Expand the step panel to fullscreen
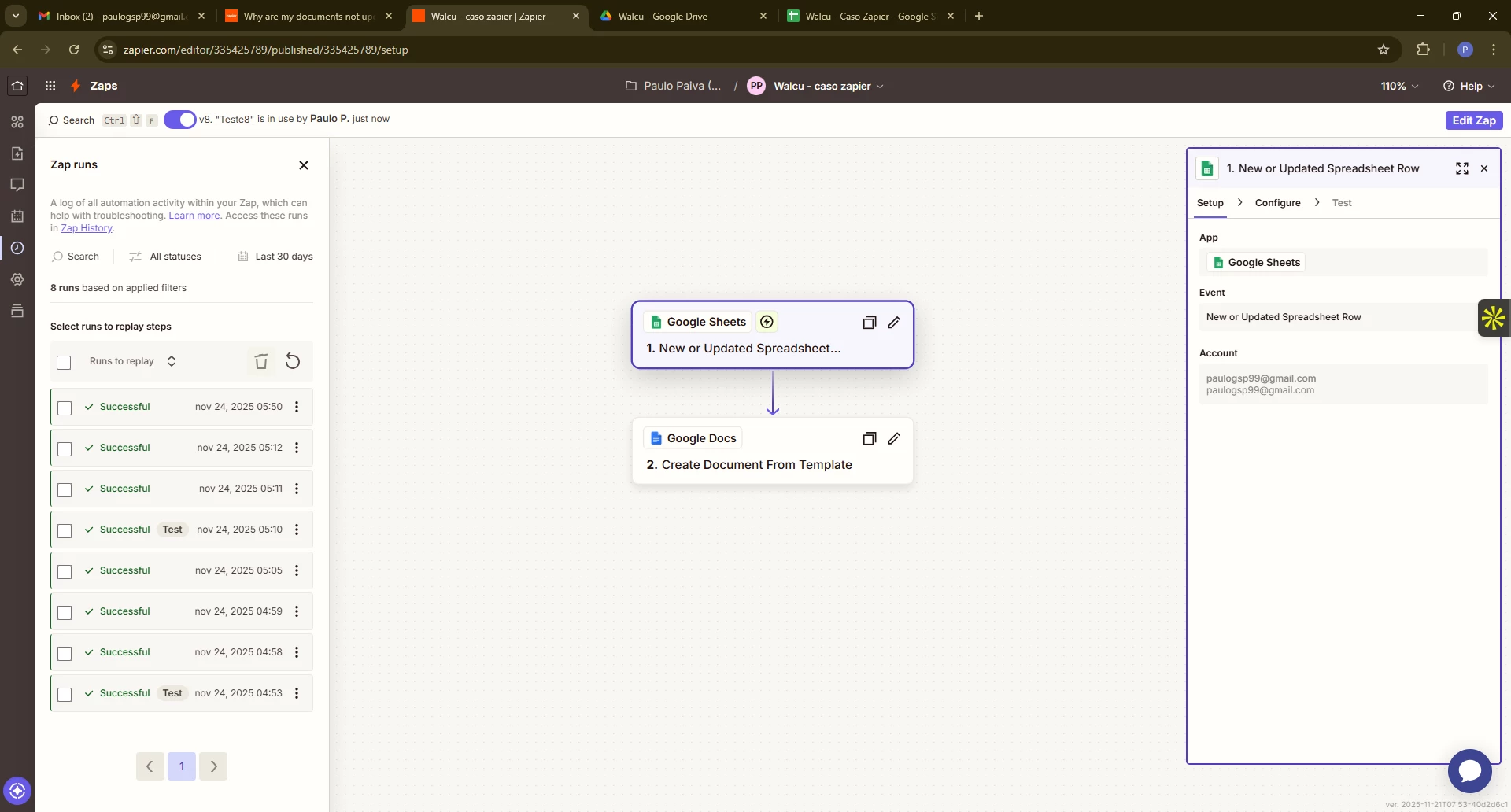The height and width of the screenshot is (812, 1511). pyautogui.click(x=1462, y=168)
